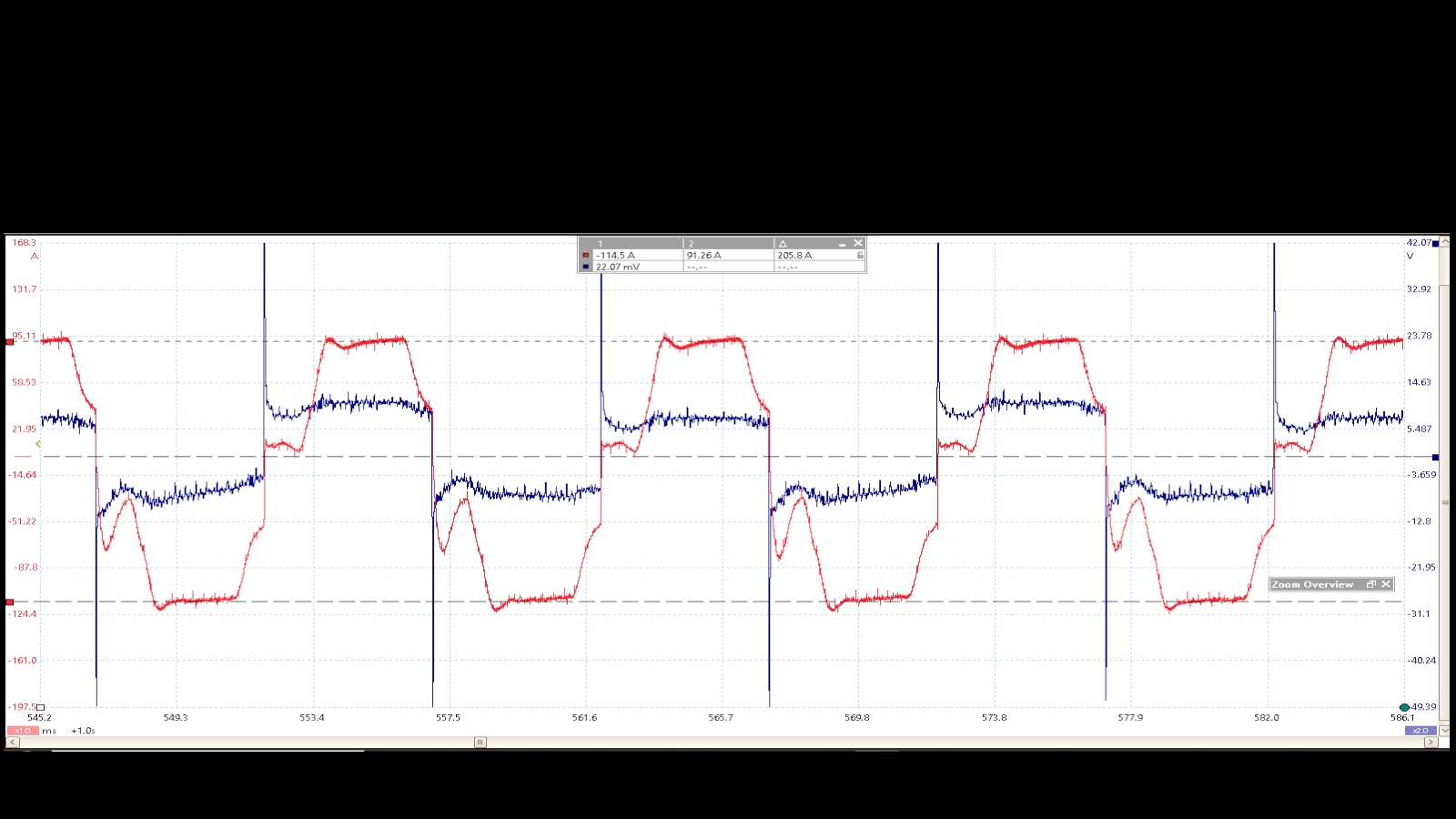Click the yellow trigger marker on left axis

tap(37, 444)
